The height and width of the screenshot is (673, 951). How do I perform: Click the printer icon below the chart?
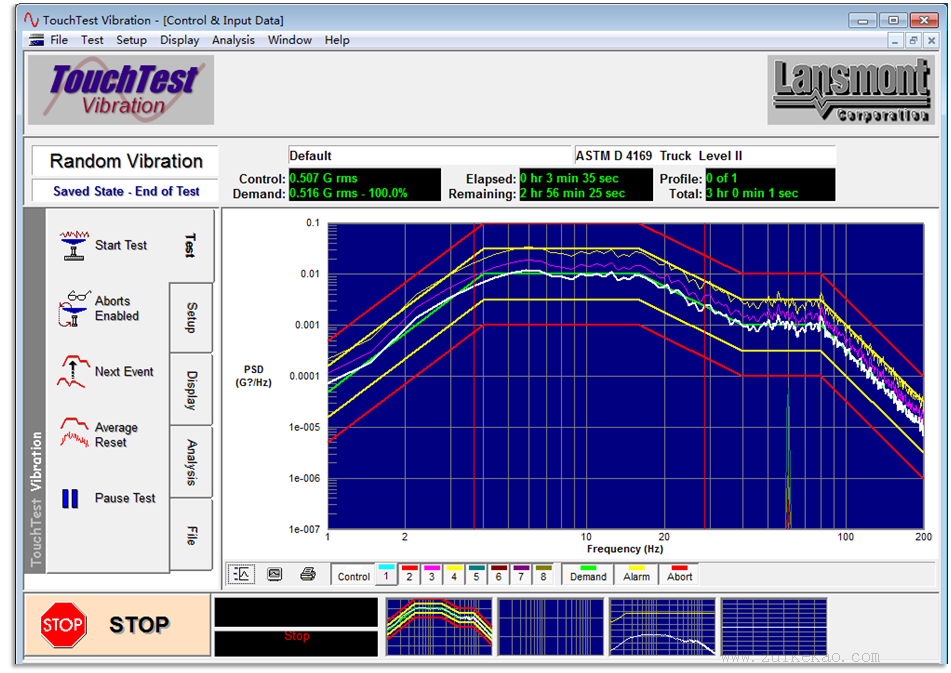click(308, 574)
